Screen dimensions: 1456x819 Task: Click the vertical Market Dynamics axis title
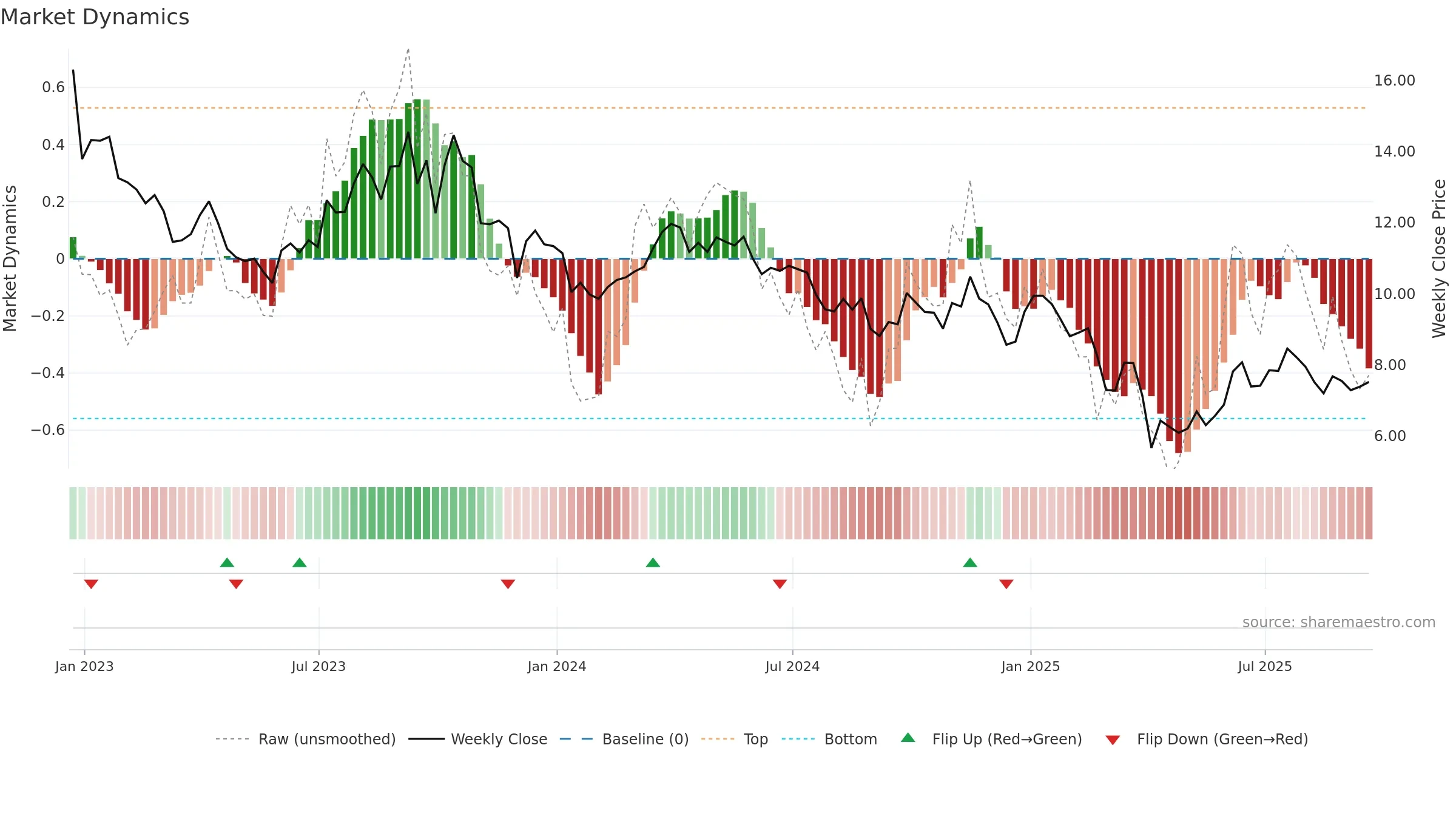pos(10,258)
